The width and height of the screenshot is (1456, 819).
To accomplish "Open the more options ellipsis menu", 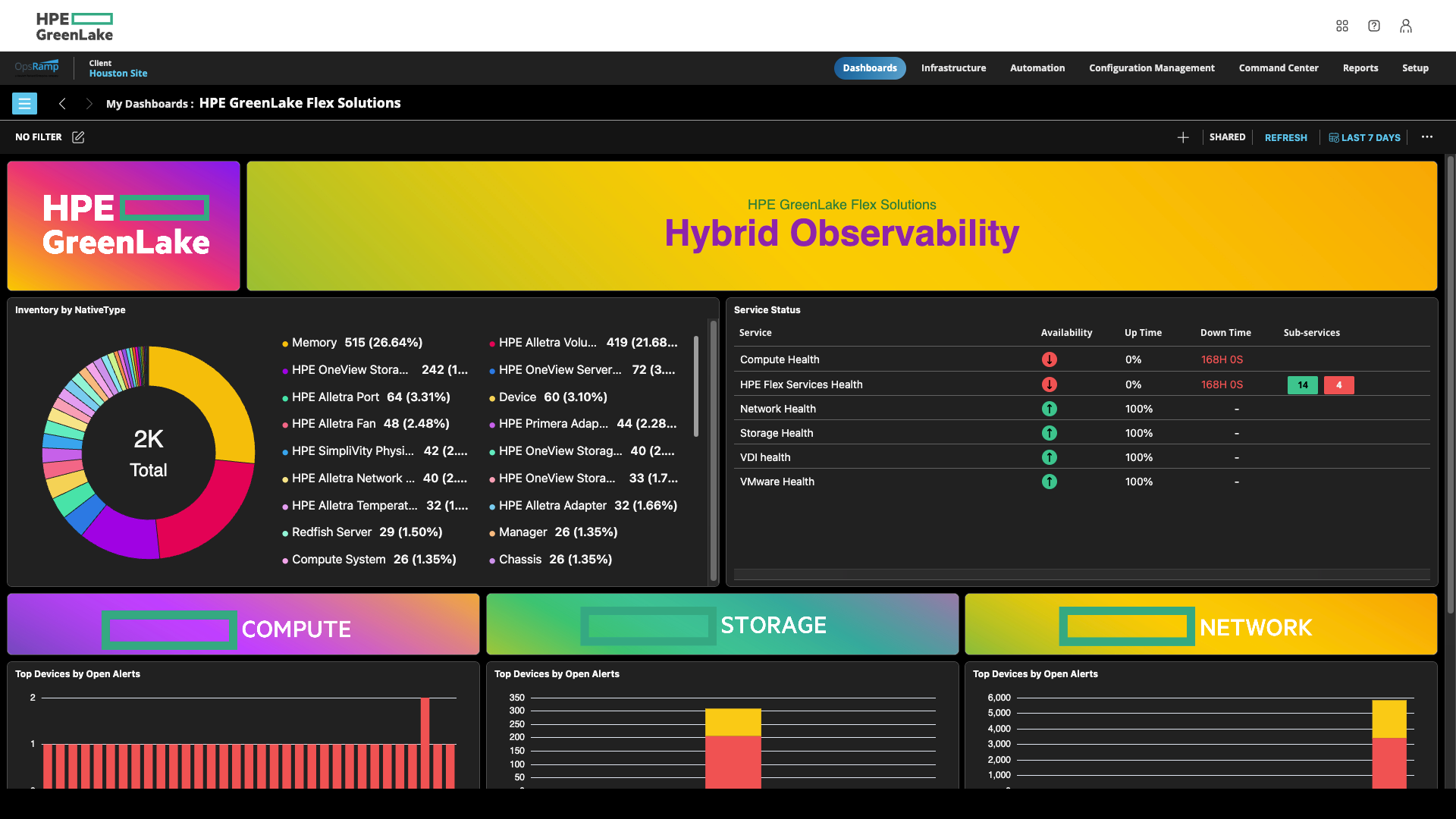I will [1426, 137].
